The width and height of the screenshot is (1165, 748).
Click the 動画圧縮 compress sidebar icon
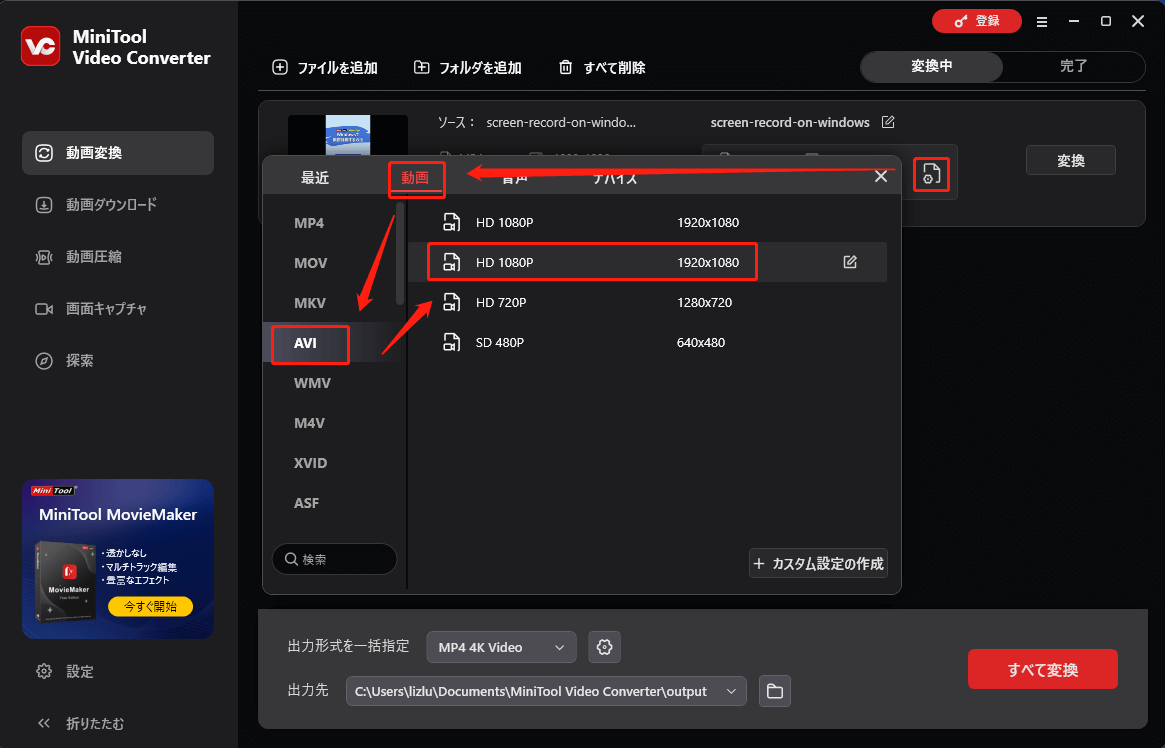tap(44, 257)
